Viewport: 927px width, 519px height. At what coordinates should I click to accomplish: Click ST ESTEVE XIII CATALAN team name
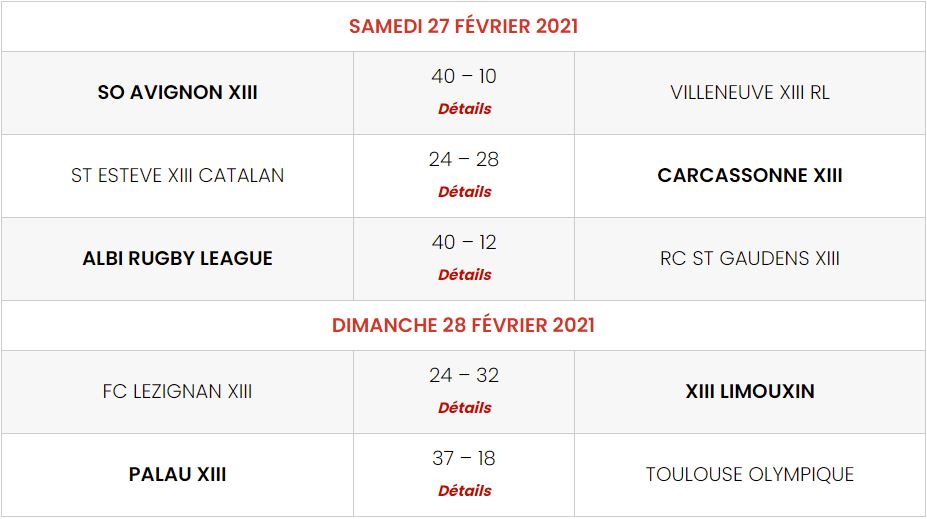178,176
